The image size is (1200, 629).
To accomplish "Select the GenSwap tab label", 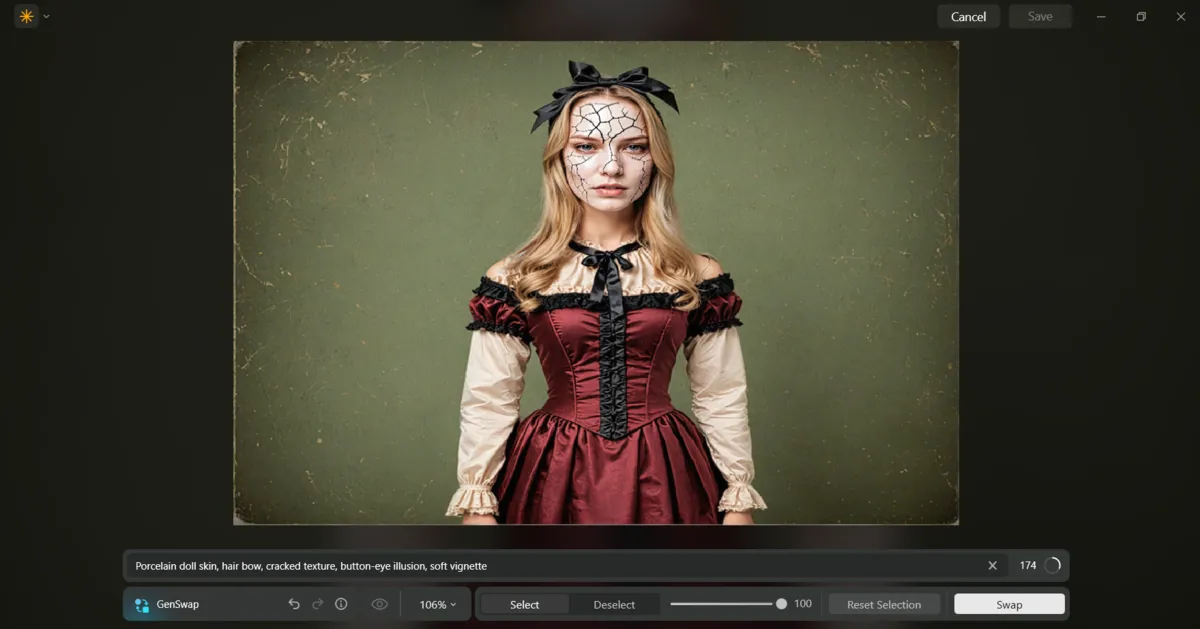I will (x=177, y=603).
